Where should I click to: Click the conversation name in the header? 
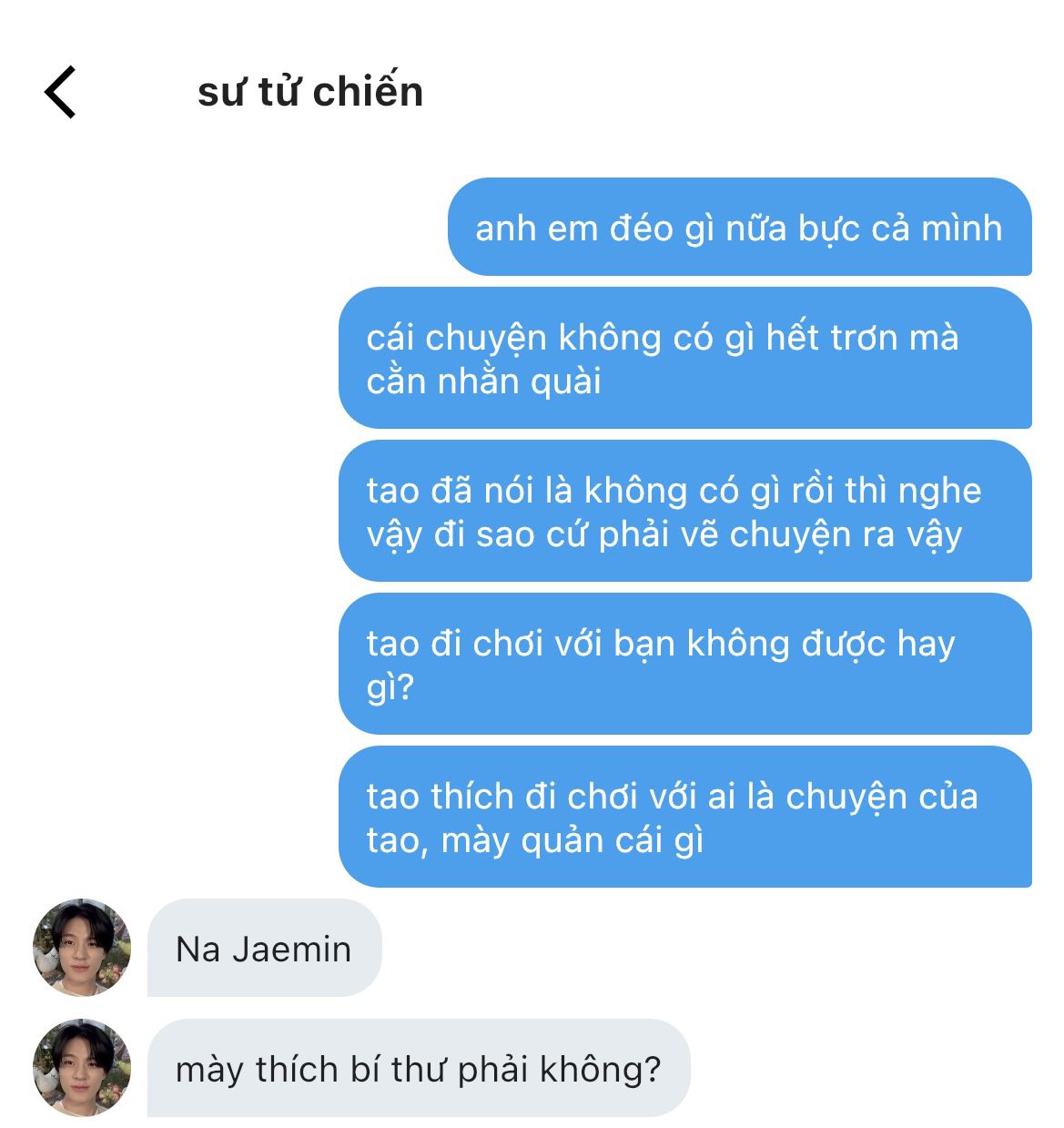tap(310, 92)
